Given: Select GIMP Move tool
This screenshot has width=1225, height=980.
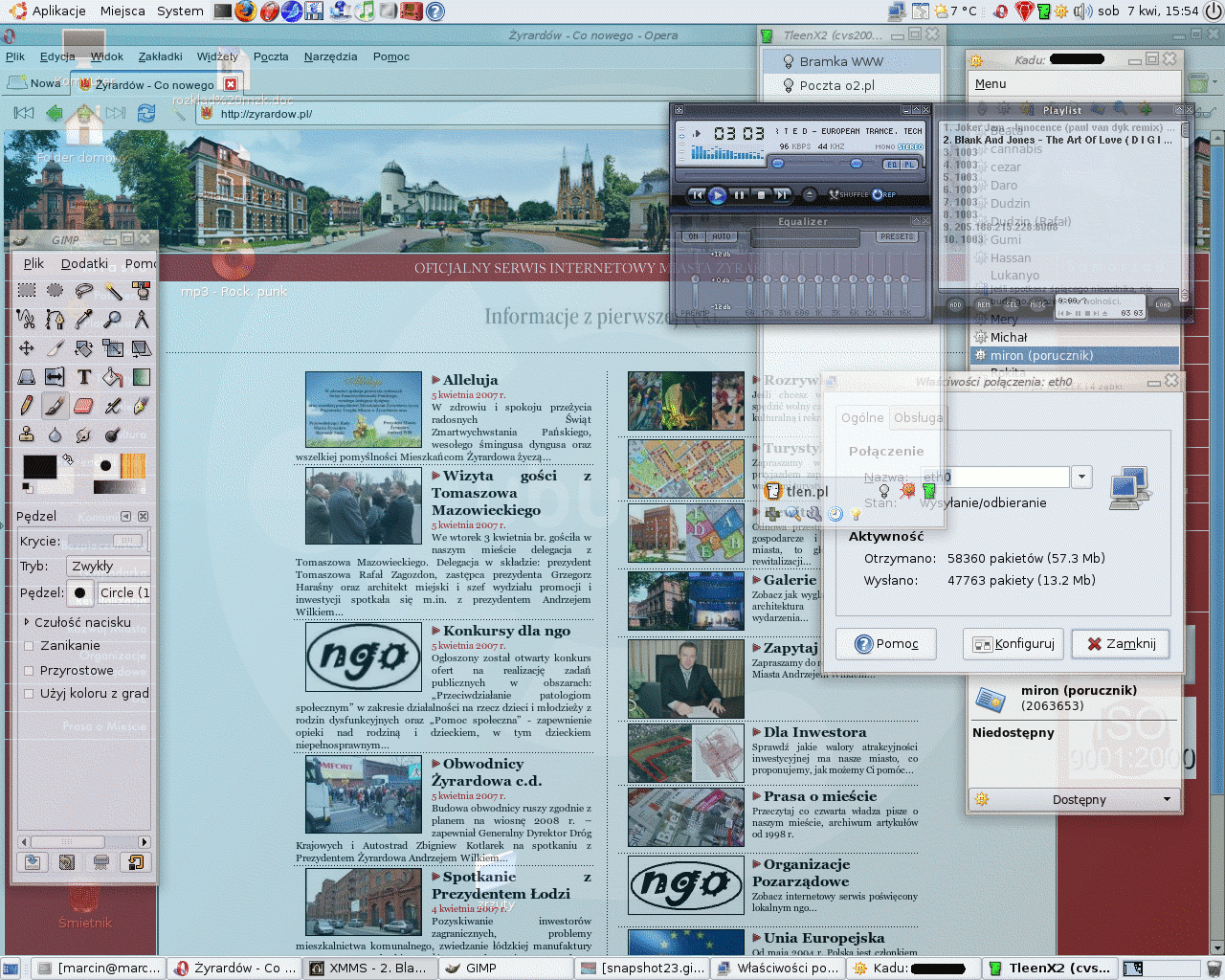Looking at the screenshot, I should [x=27, y=347].
